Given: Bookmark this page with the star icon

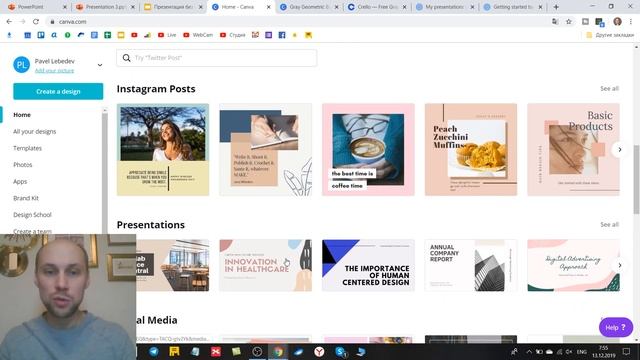Looking at the screenshot, I should 569,22.
